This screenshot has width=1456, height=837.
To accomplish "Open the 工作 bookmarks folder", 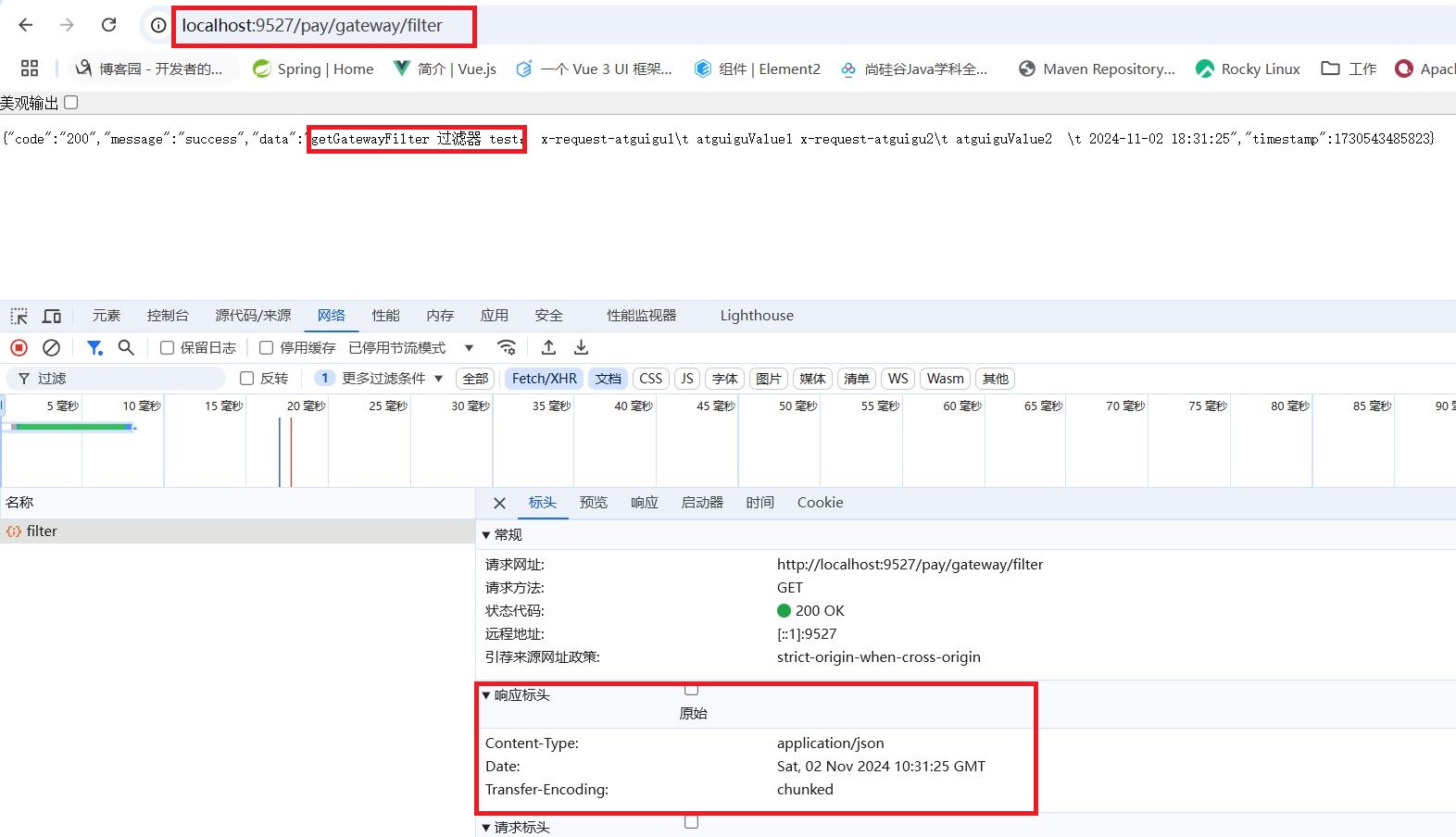I will (x=1349, y=69).
